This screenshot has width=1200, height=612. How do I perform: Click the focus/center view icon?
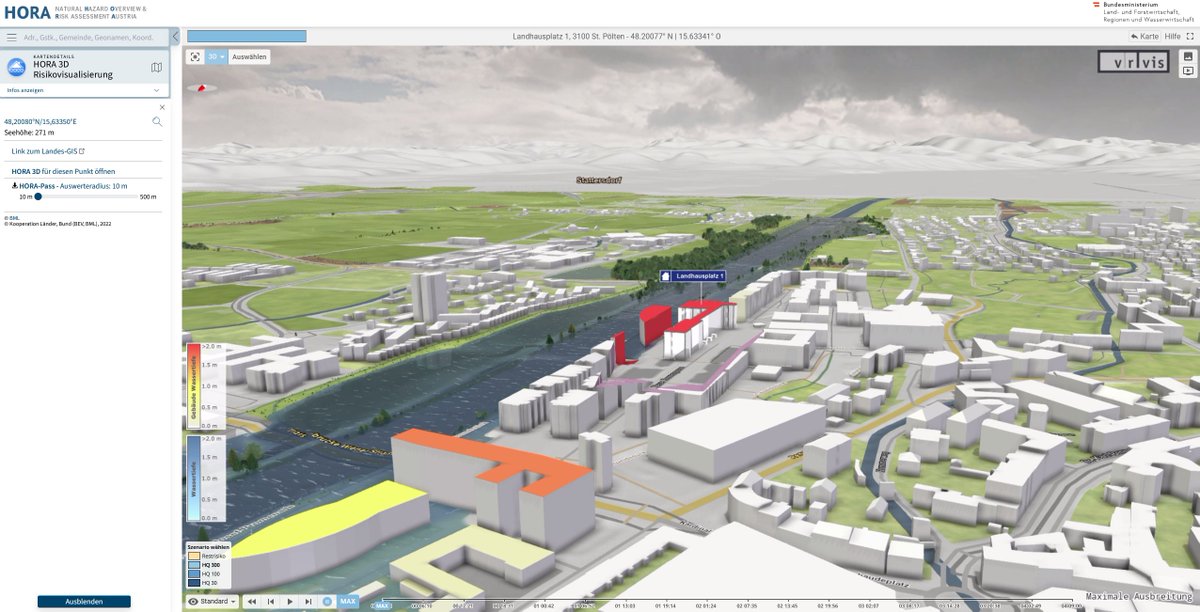pyautogui.click(x=195, y=57)
